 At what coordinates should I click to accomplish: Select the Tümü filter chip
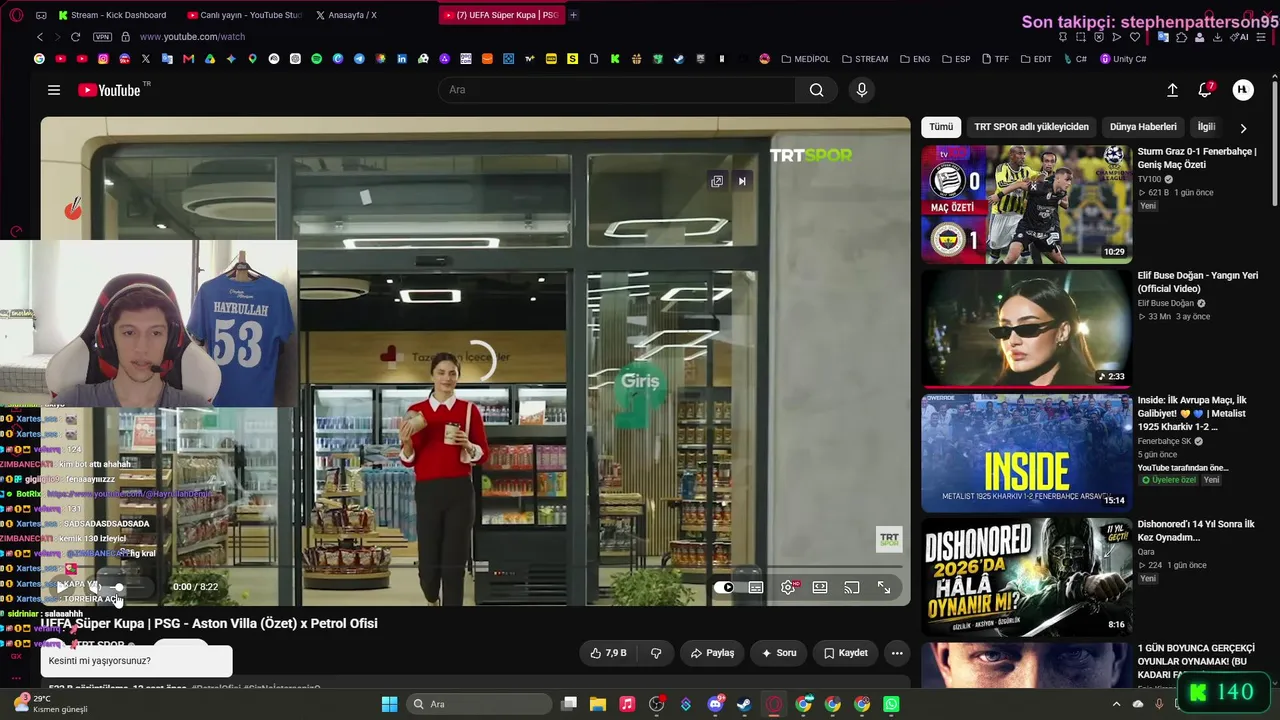coord(941,127)
